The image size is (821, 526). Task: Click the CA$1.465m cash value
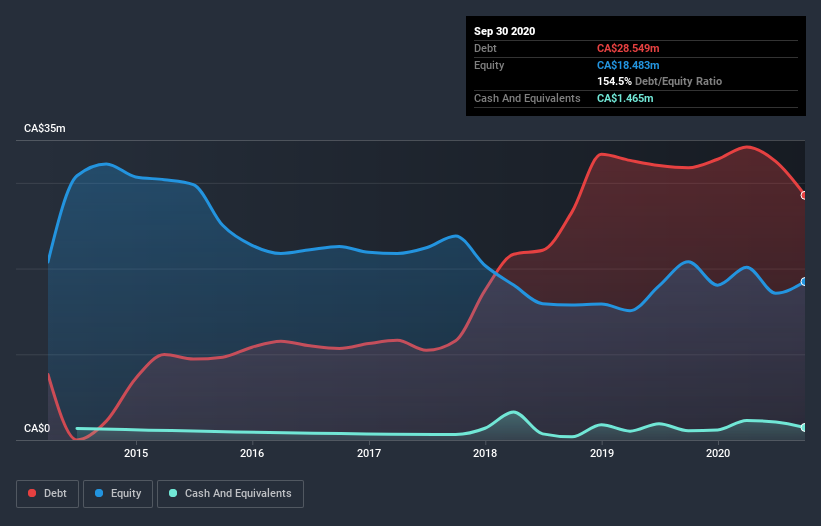[x=625, y=98]
